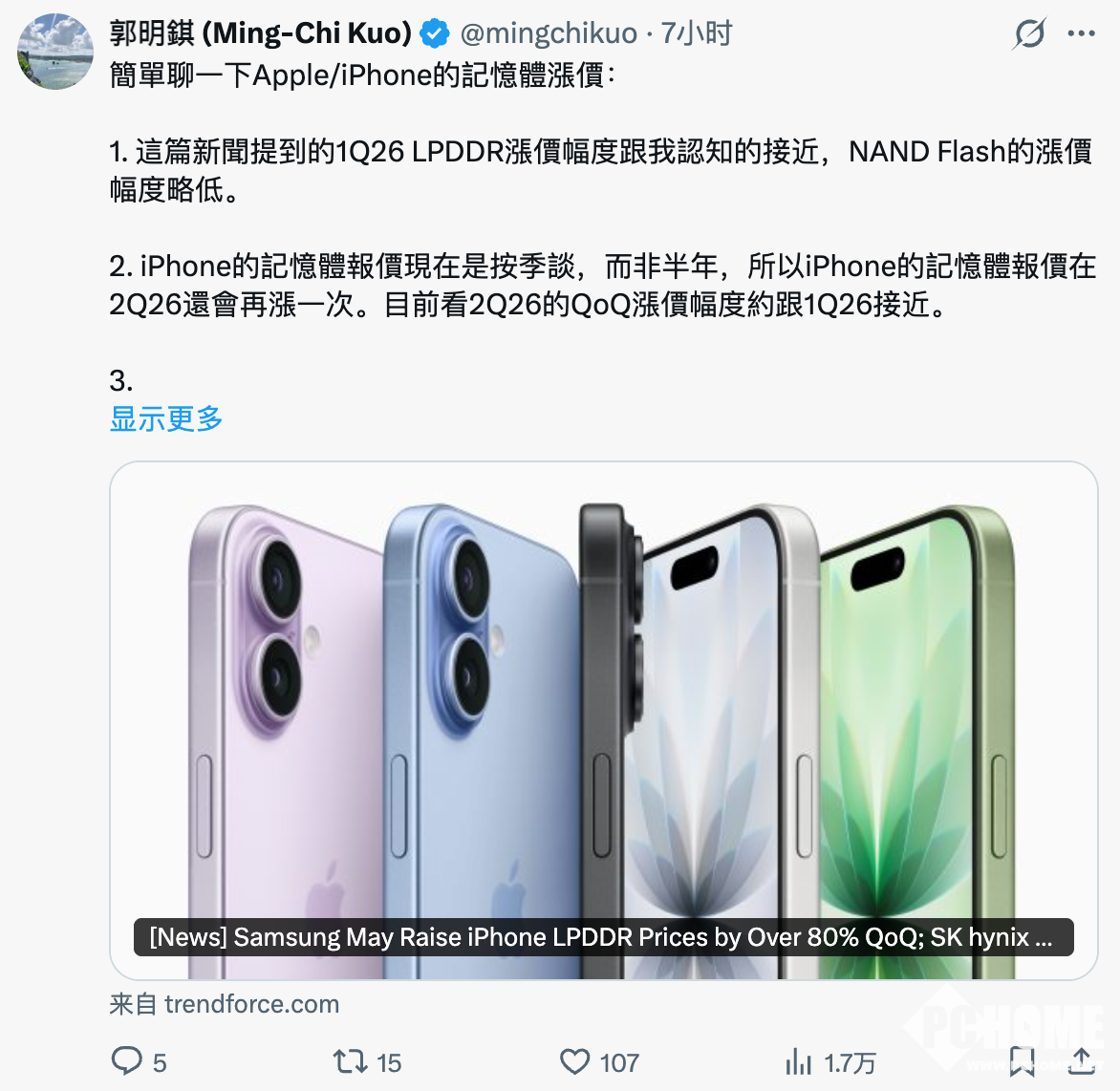Click the reply count 5

[160, 1062]
